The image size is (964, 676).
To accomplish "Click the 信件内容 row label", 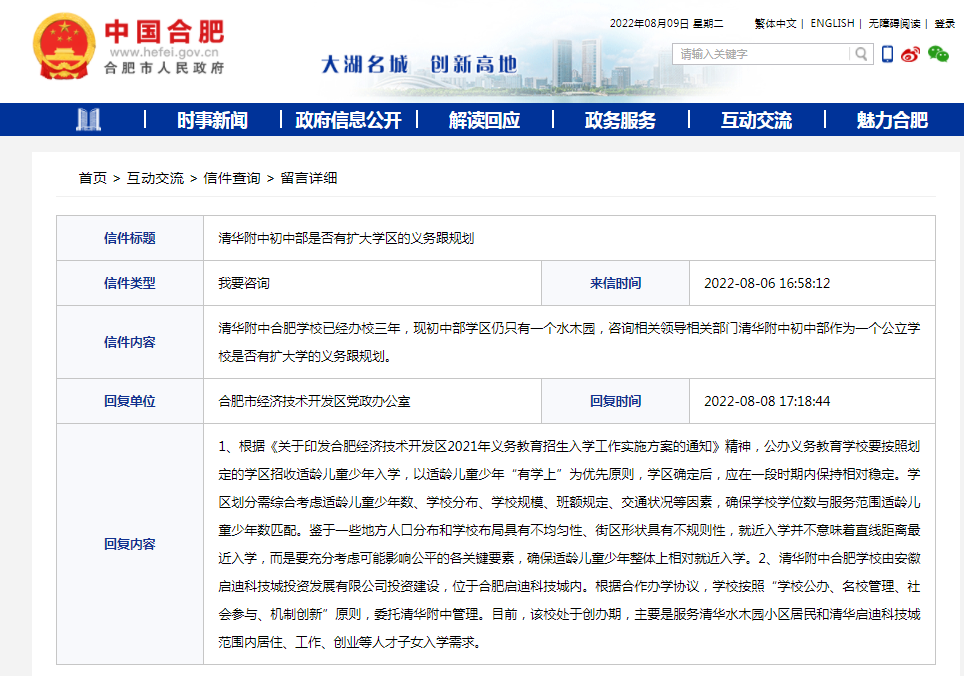I will 130,342.
